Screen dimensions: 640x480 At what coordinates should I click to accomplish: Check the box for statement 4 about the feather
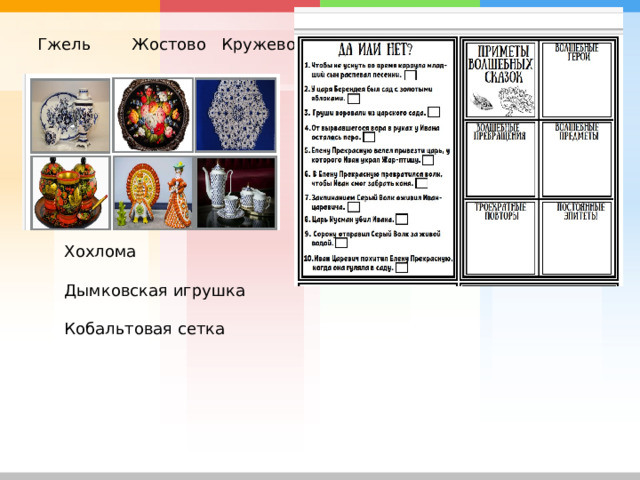(369, 137)
